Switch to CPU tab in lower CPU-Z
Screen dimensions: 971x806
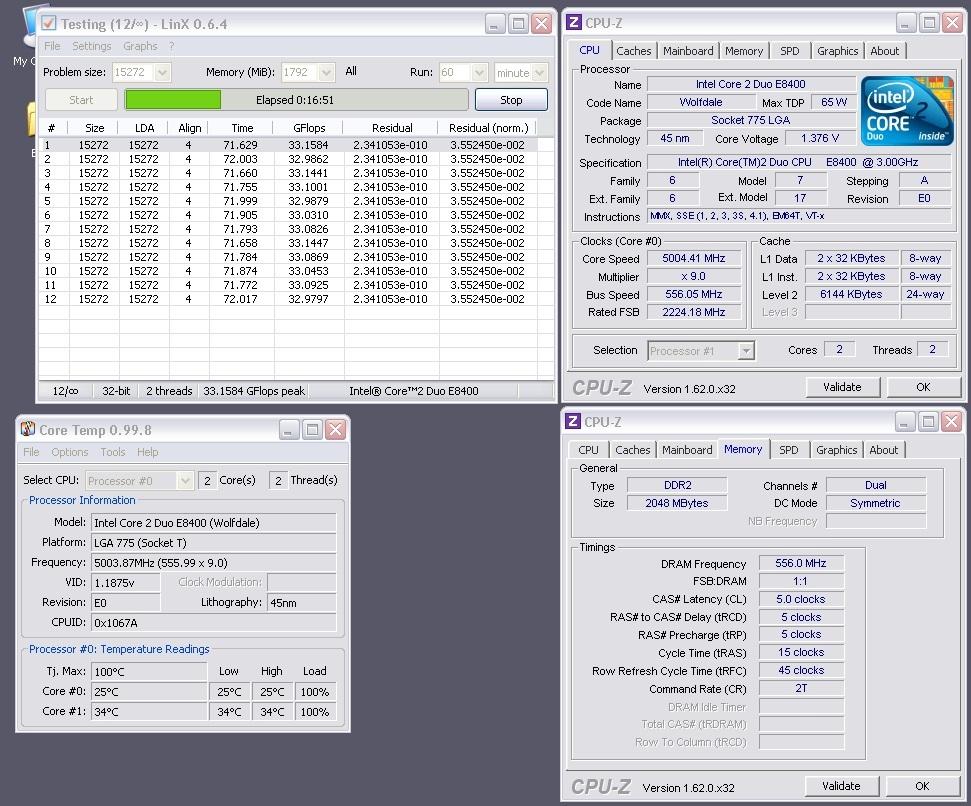(588, 450)
